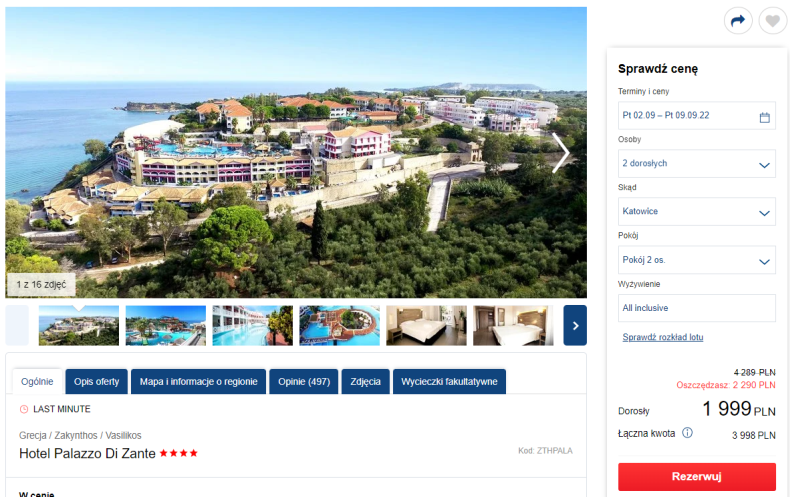Open Sprawdź rozkład lotu link
This screenshot has width=790, height=497.
point(663,337)
